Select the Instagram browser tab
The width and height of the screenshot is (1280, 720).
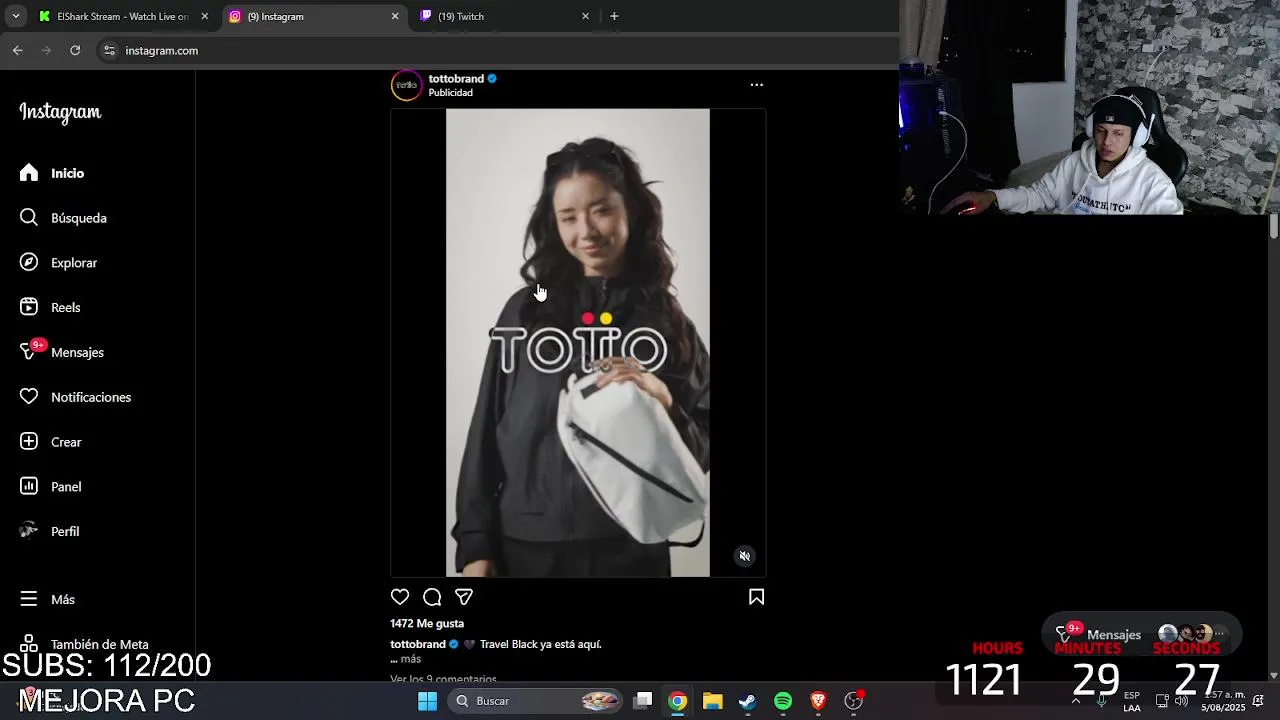[x=313, y=16]
